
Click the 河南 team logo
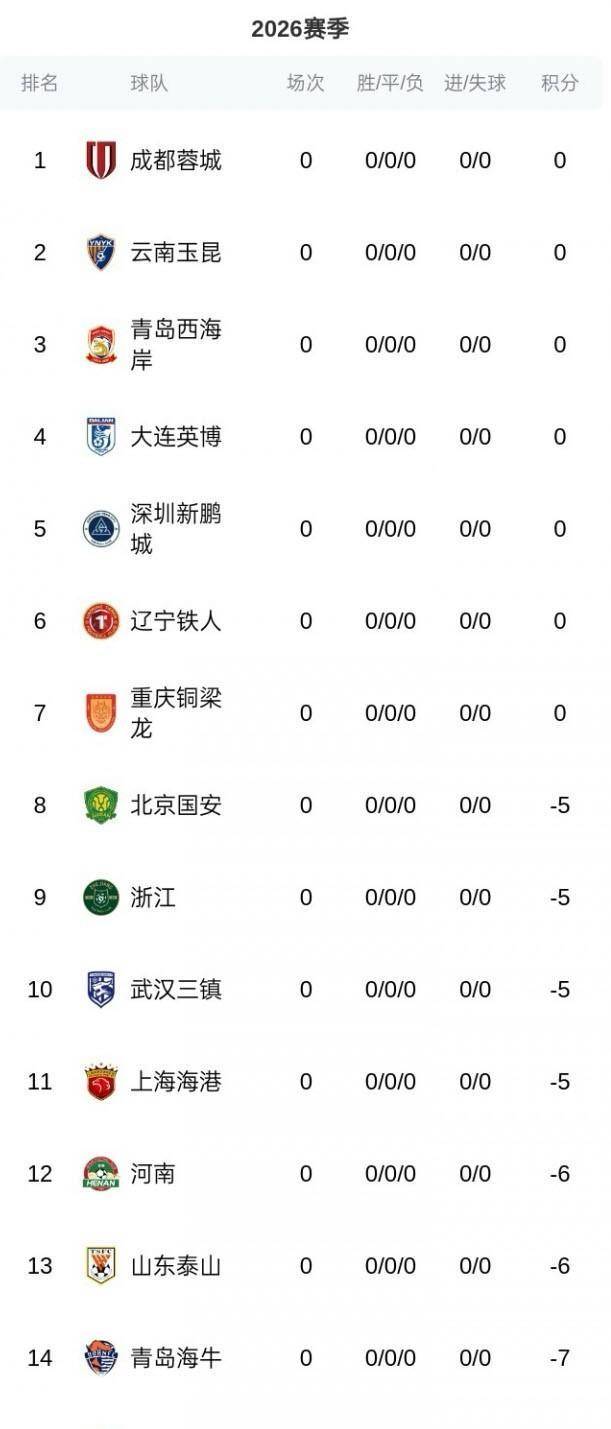[x=101, y=1174]
